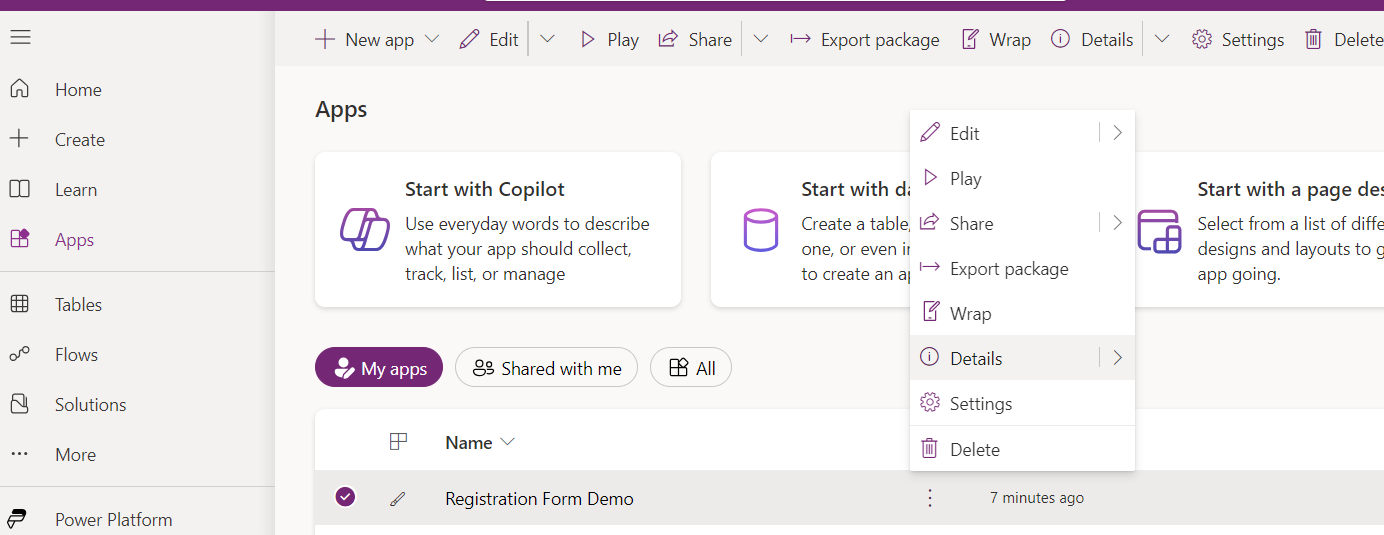The width and height of the screenshot is (1384, 535).
Task: Choose Details in the context menu
Action: [x=1003, y=358]
